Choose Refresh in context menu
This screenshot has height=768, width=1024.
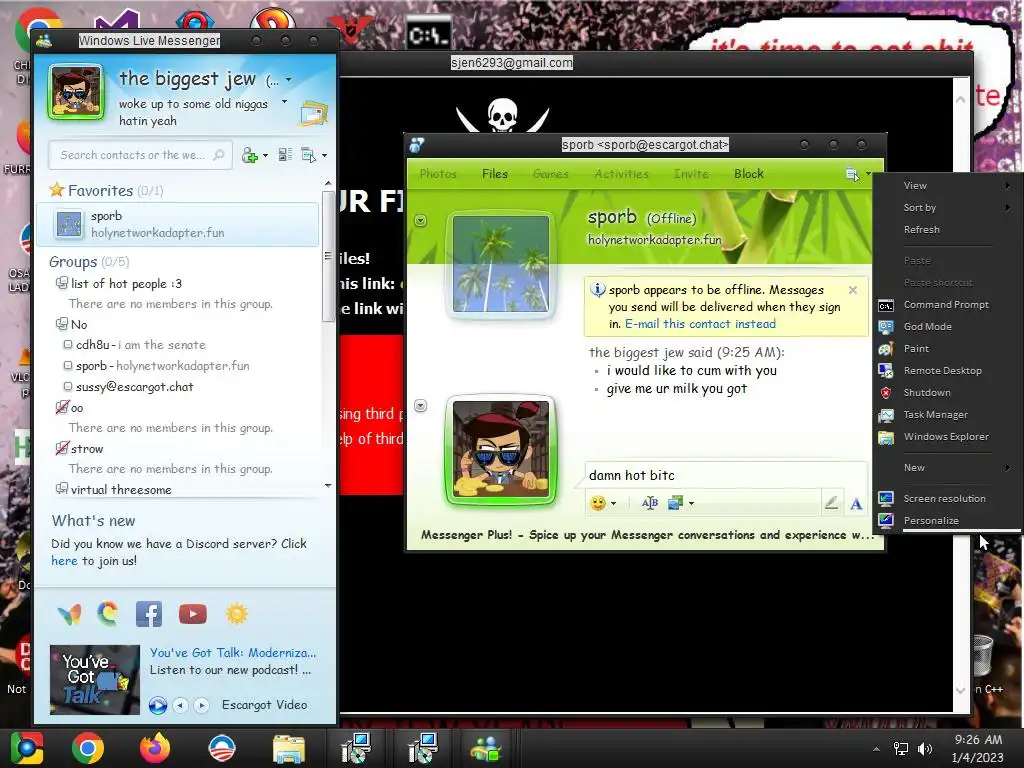coord(945,230)
